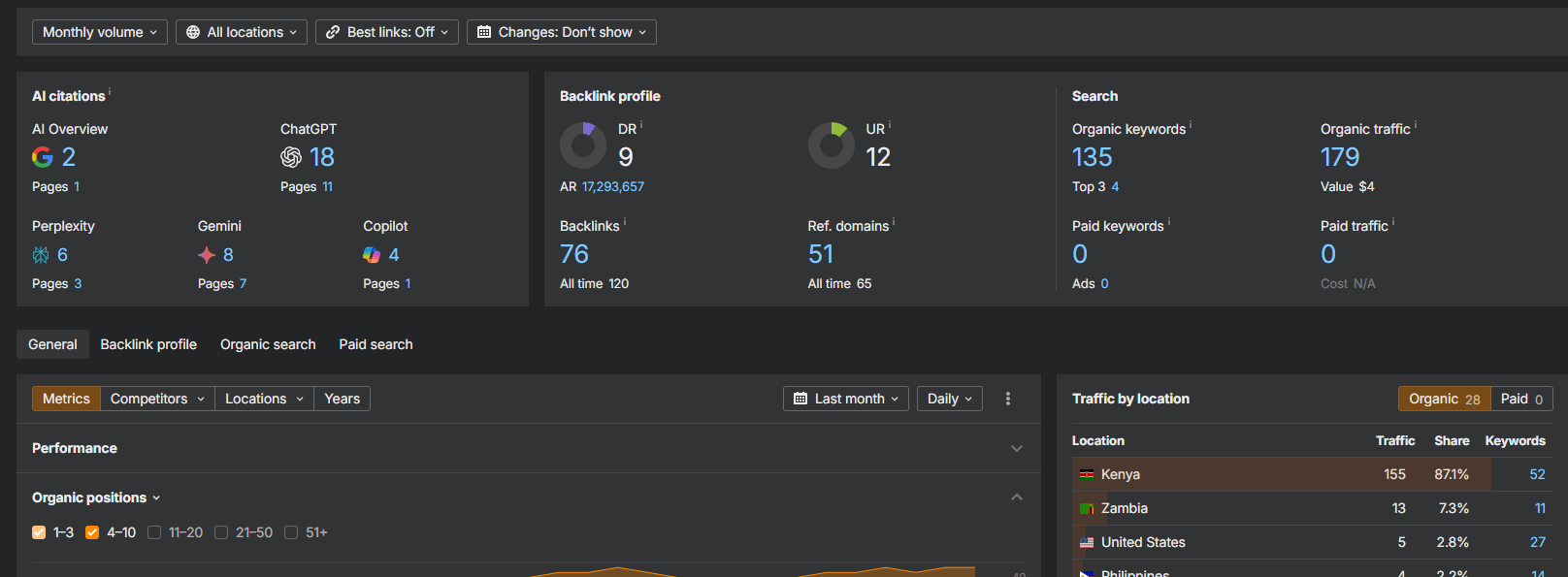Select the Paid traffic toggle button
1568x577 pixels.
pyautogui.click(x=1521, y=399)
